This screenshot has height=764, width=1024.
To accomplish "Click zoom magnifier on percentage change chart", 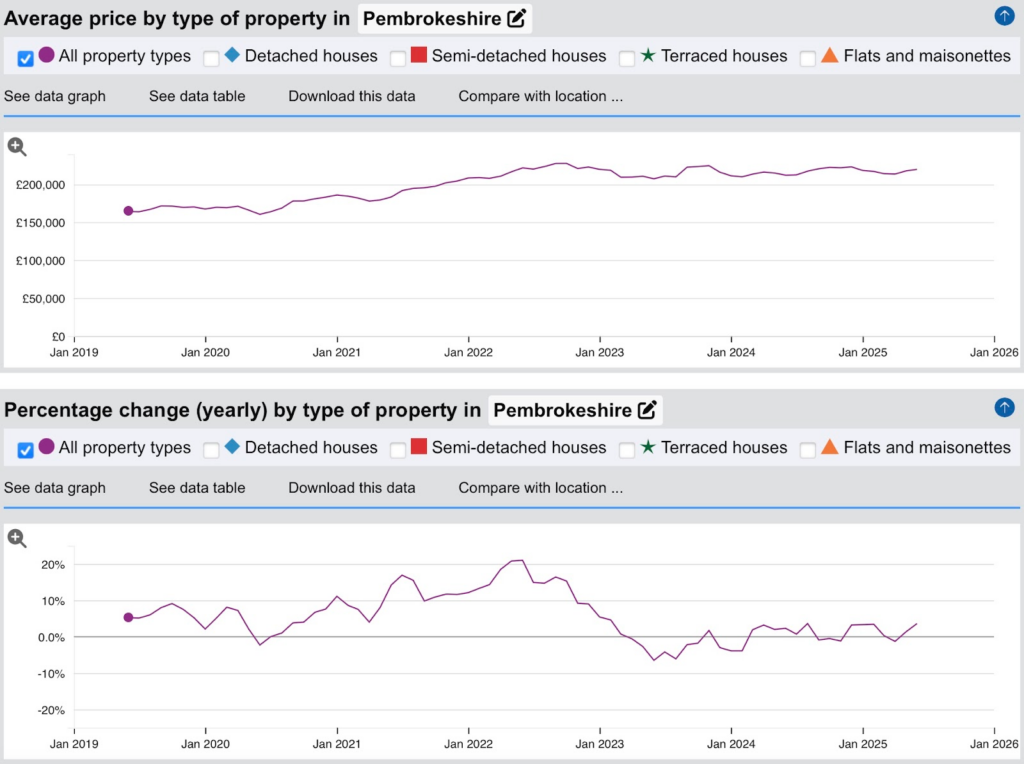I will (17, 539).
